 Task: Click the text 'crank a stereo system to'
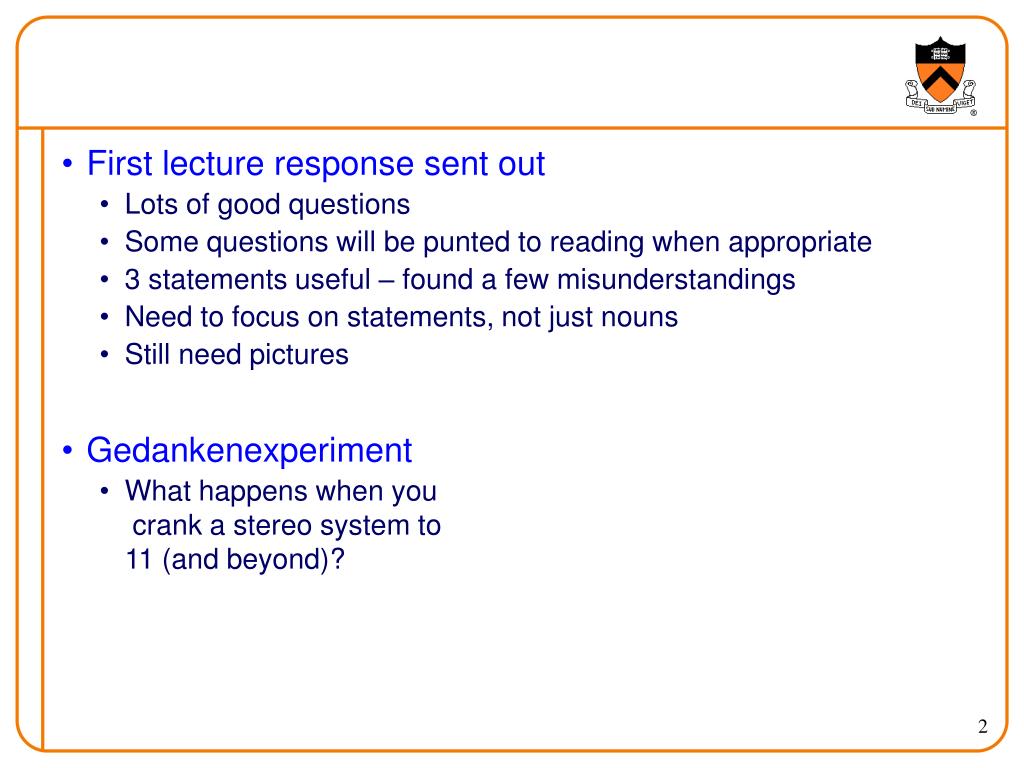pos(286,526)
